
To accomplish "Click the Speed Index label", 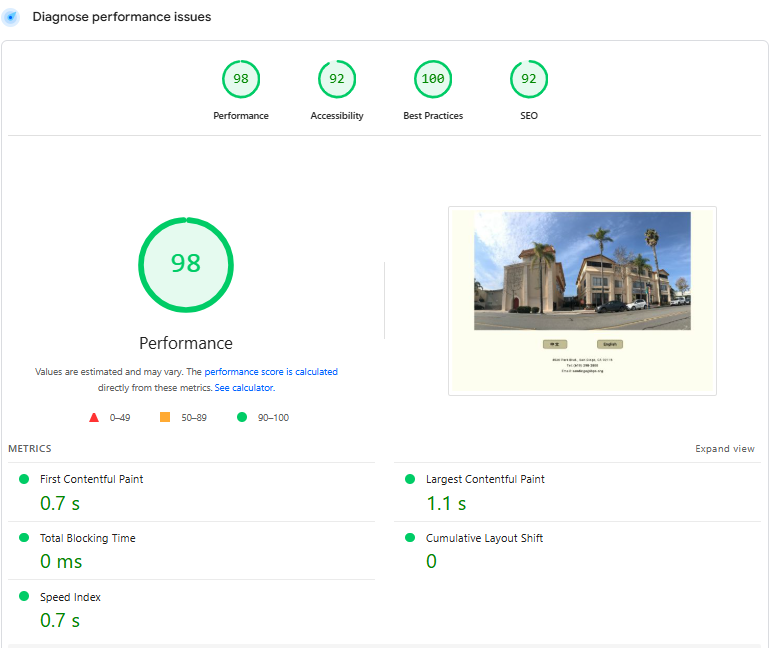I will pyautogui.click(x=70, y=597).
